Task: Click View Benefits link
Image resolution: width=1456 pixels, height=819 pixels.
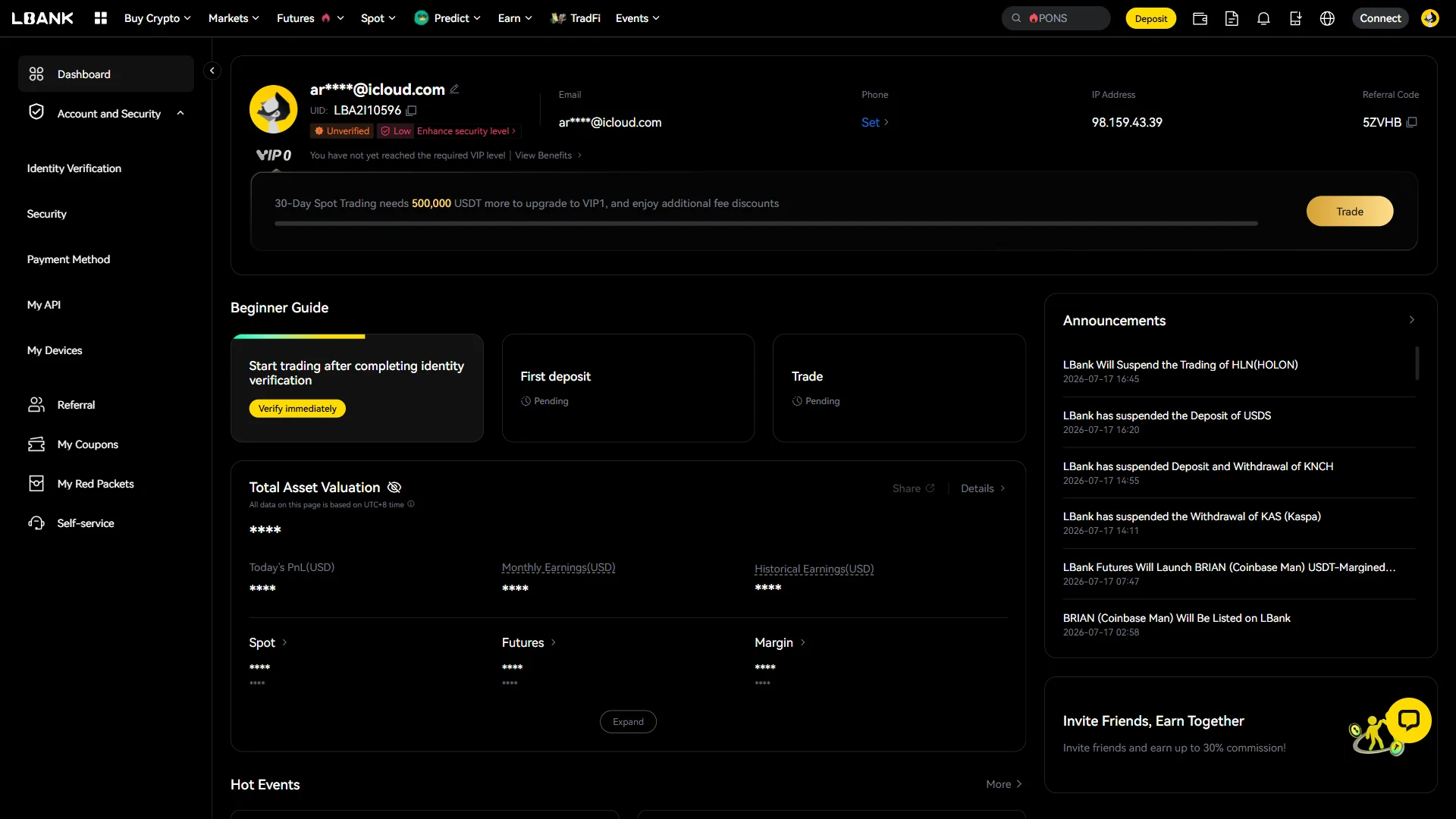Action: (548, 155)
